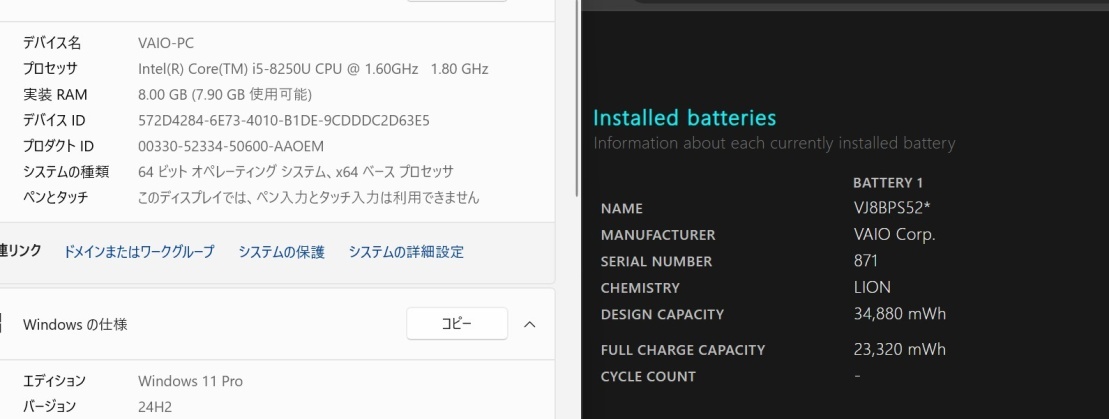Open システムの保護 link
Screen dimensions: 1109x419
click(x=281, y=252)
